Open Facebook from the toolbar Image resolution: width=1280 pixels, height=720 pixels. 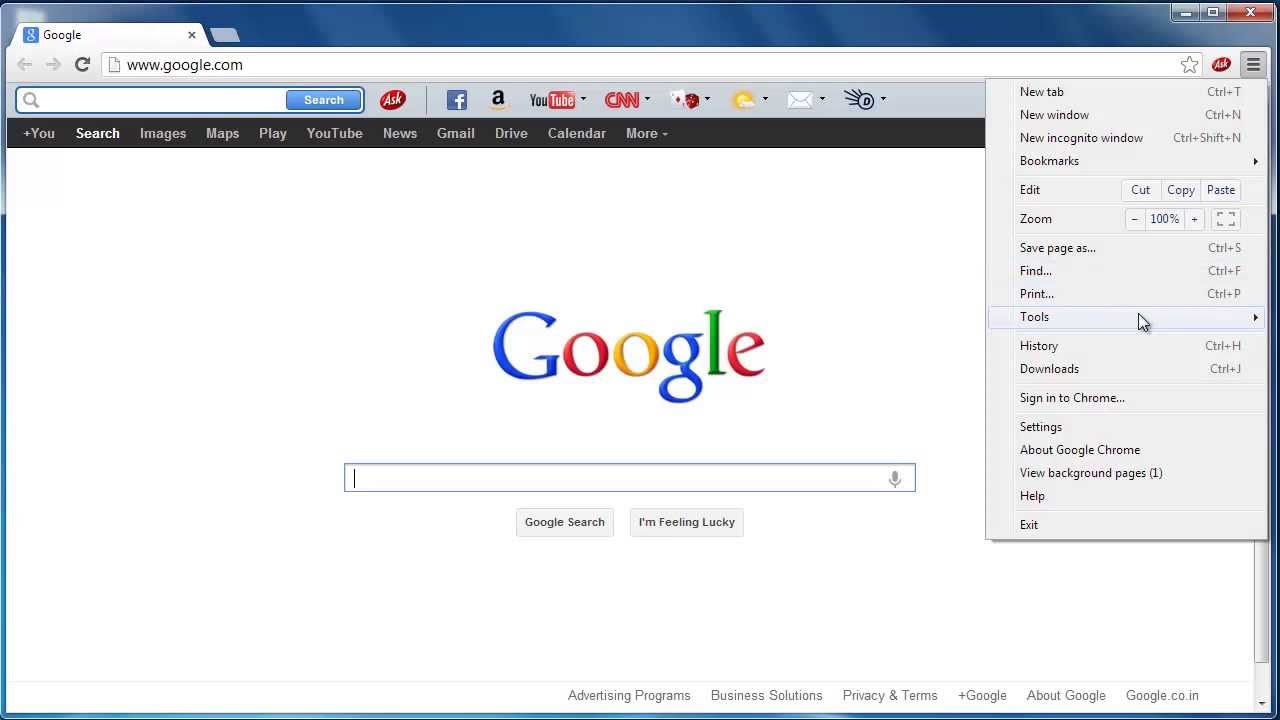tap(456, 99)
